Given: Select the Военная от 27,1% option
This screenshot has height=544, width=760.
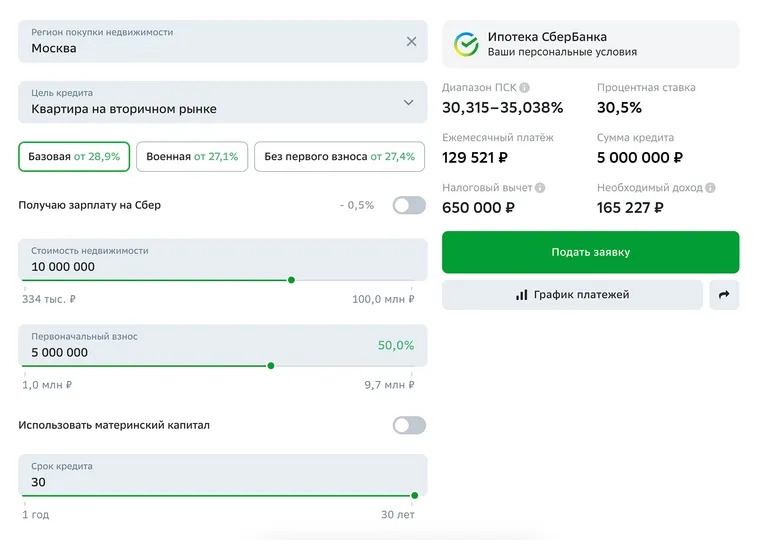Looking at the screenshot, I should (x=192, y=157).
